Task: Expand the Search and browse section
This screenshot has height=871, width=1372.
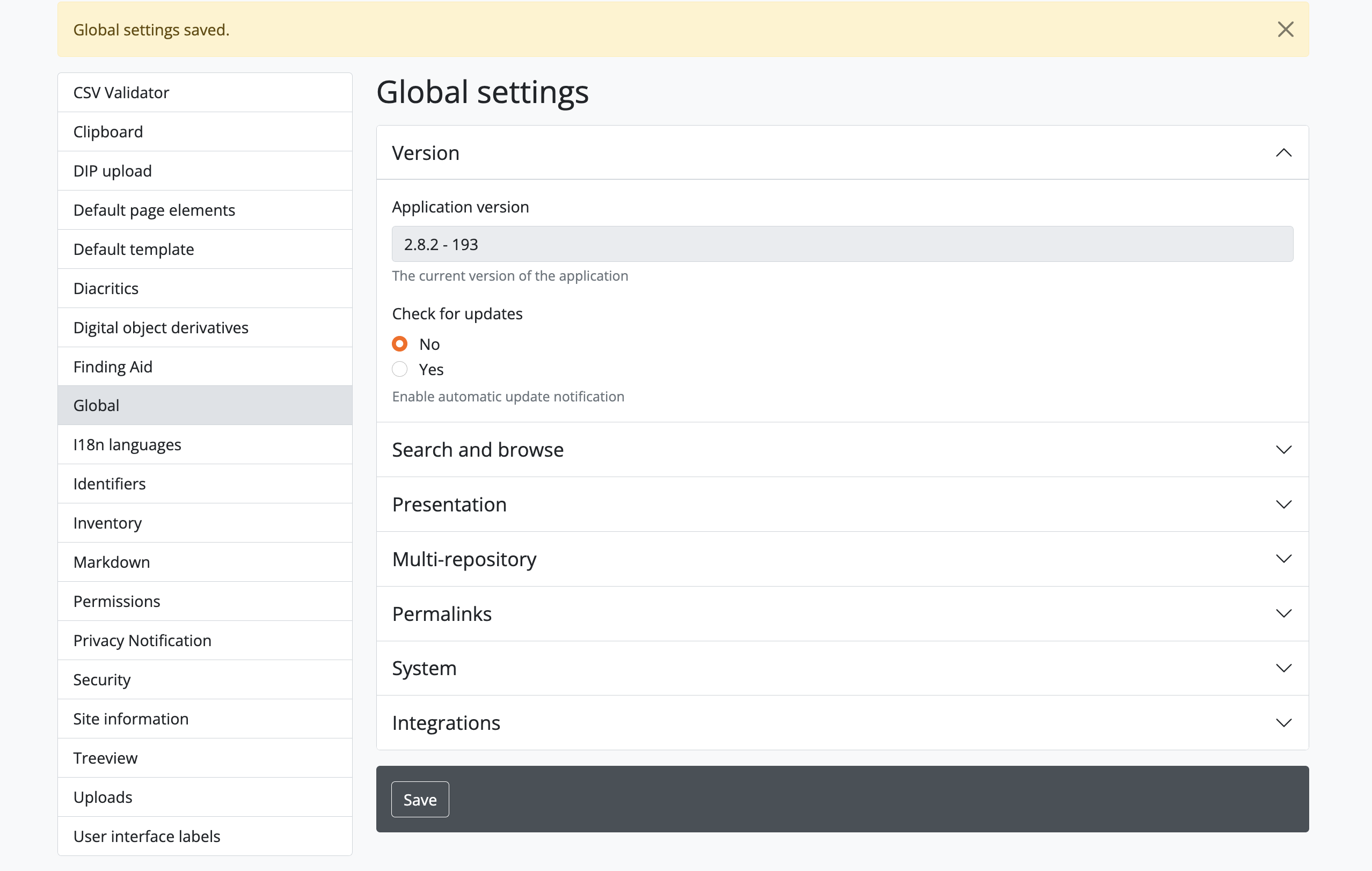Action: (x=1283, y=450)
